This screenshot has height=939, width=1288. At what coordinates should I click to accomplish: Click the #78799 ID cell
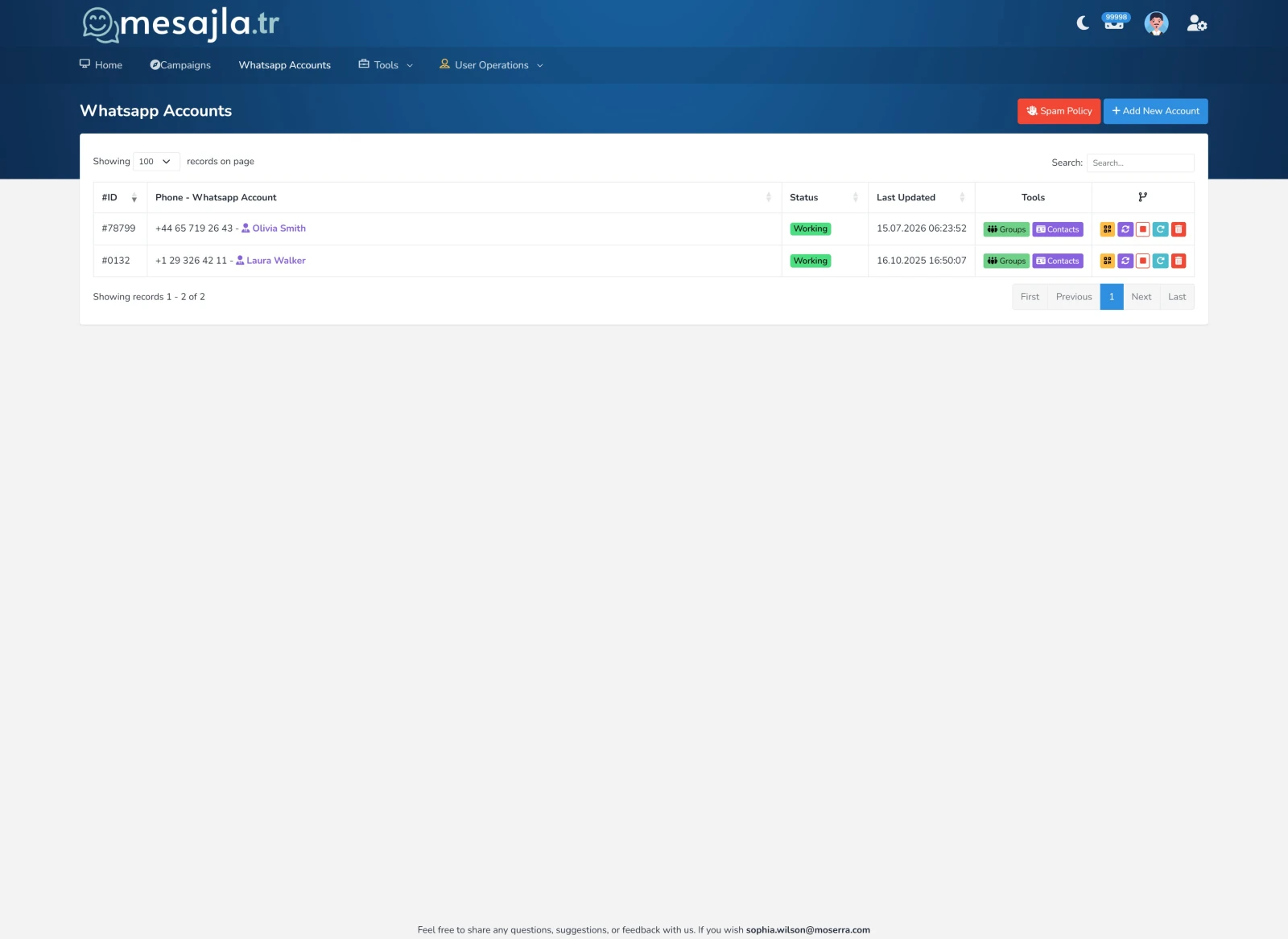pos(118,229)
